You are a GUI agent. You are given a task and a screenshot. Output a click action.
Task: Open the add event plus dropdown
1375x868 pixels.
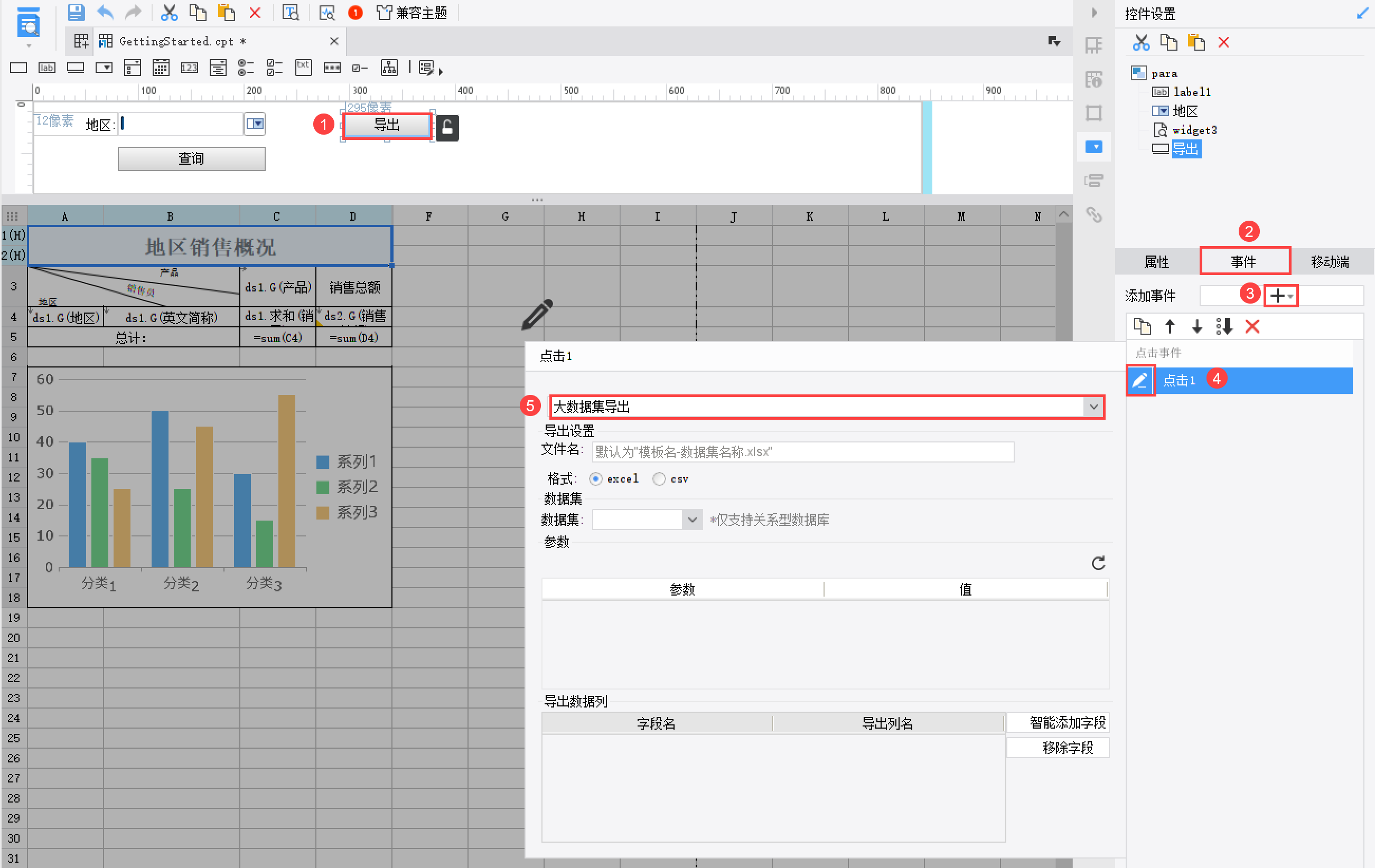point(1280,296)
